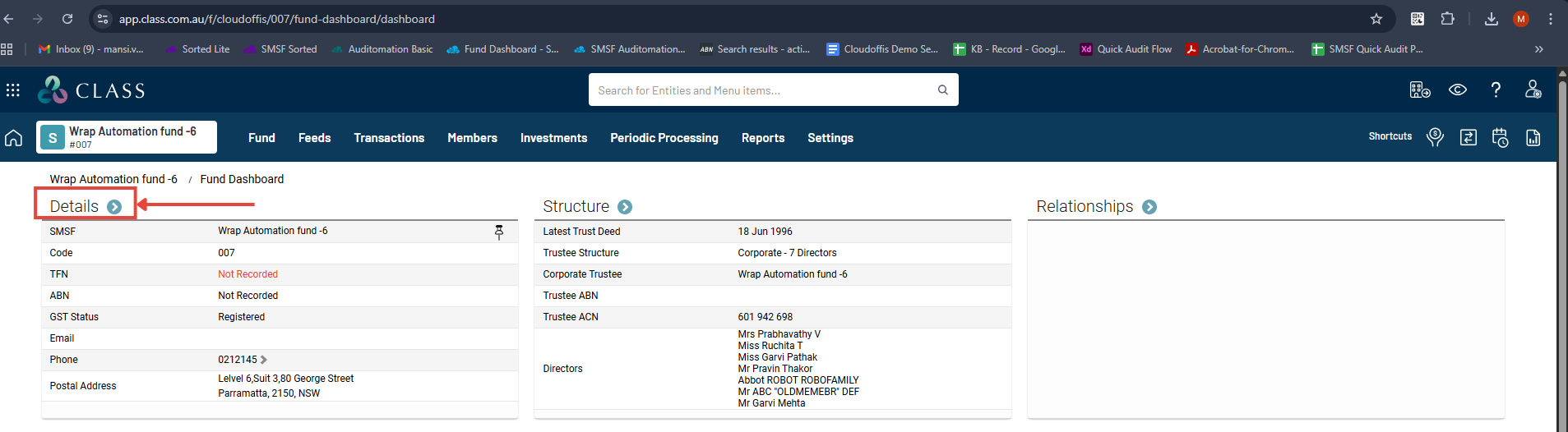Click the eye visibility icon in header
Image resolution: width=1568 pixels, height=432 pixels.
[x=1457, y=90]
